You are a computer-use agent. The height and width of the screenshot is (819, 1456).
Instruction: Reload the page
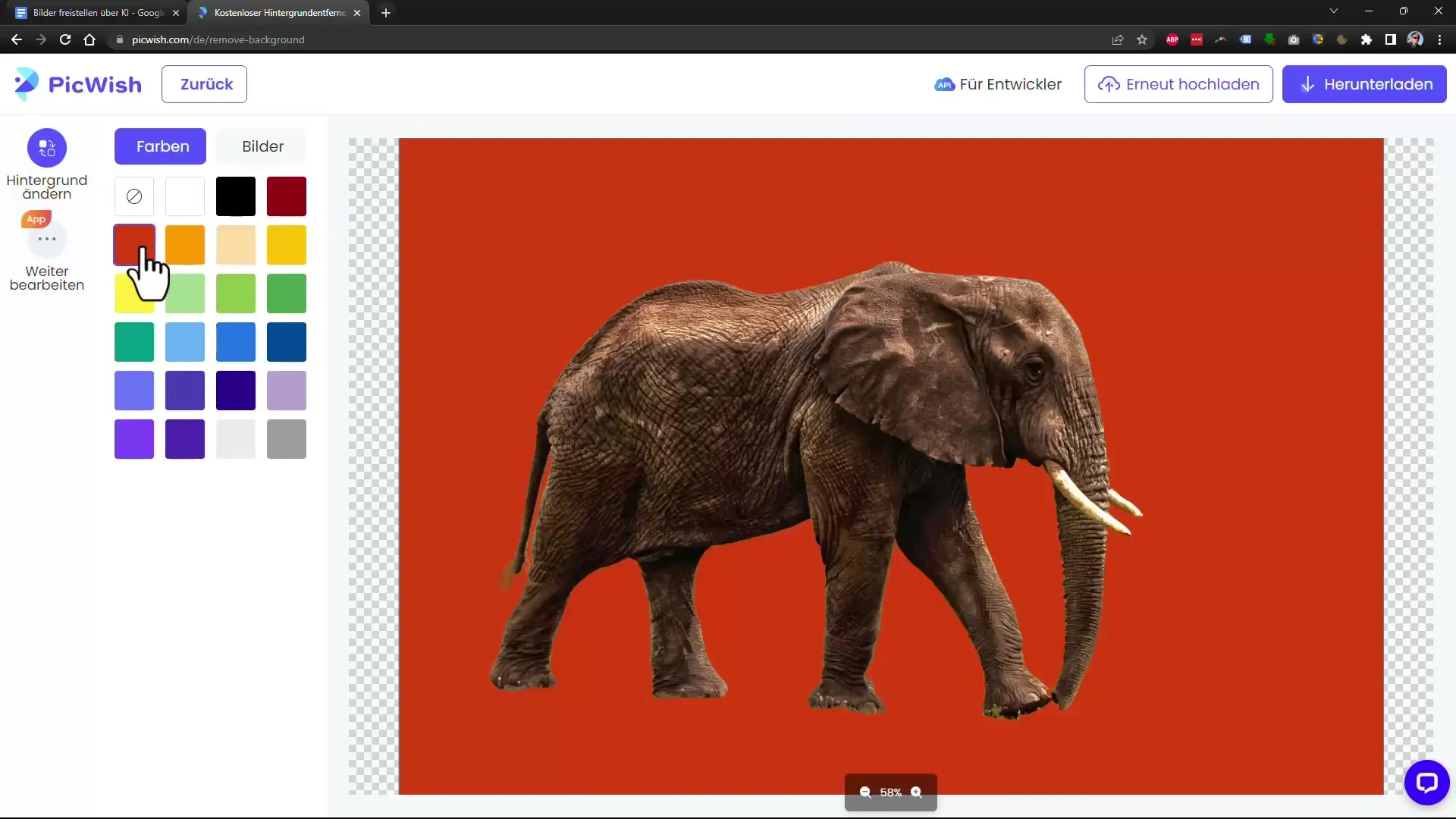(x=65, y=39)
